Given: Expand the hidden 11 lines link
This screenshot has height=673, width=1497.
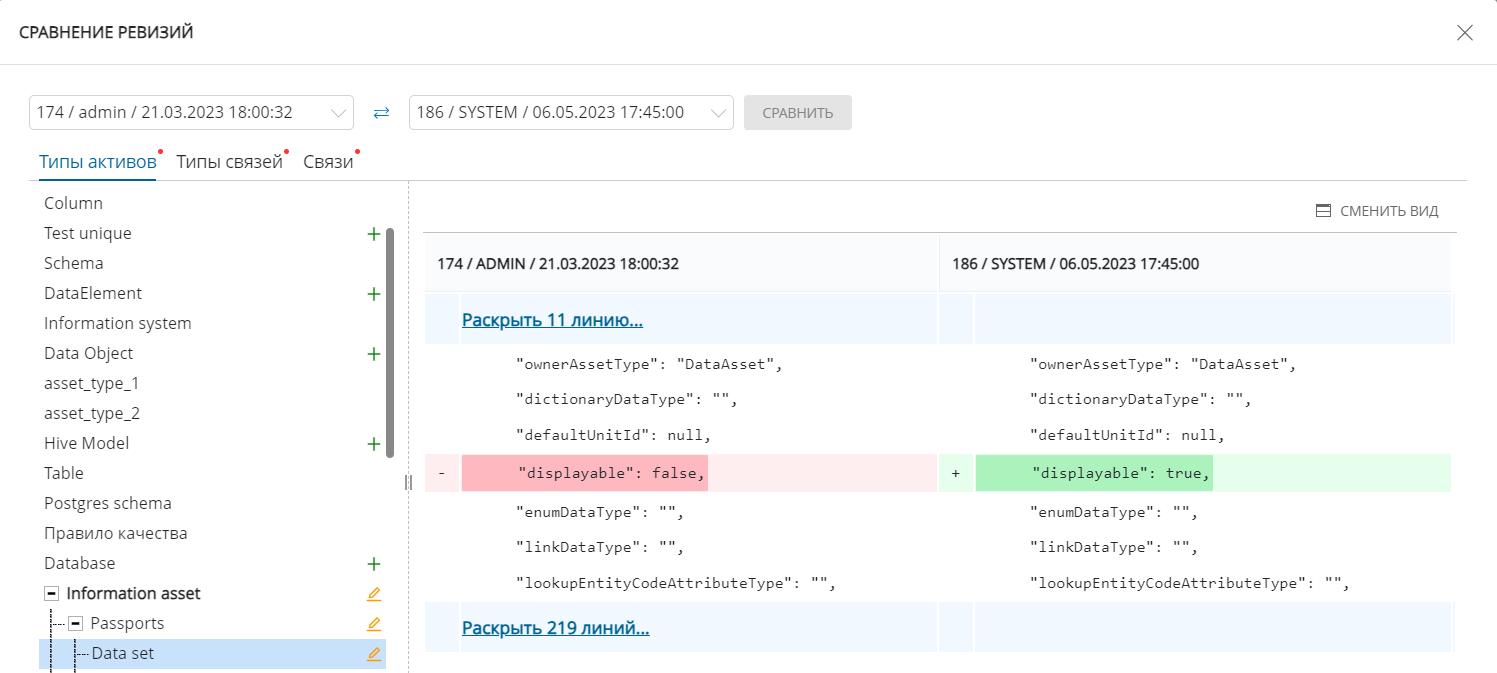Looking at the screenshot, I should [x=552, y=320].
